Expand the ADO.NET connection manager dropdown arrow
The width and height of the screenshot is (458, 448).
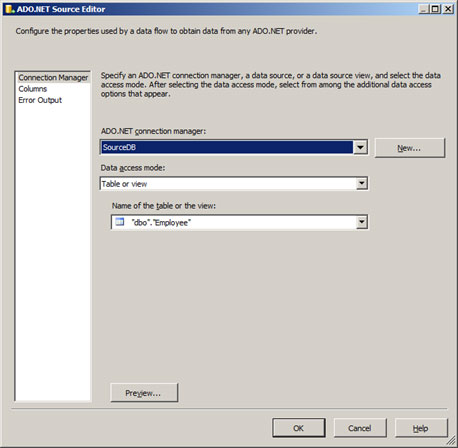pos(360,147)
